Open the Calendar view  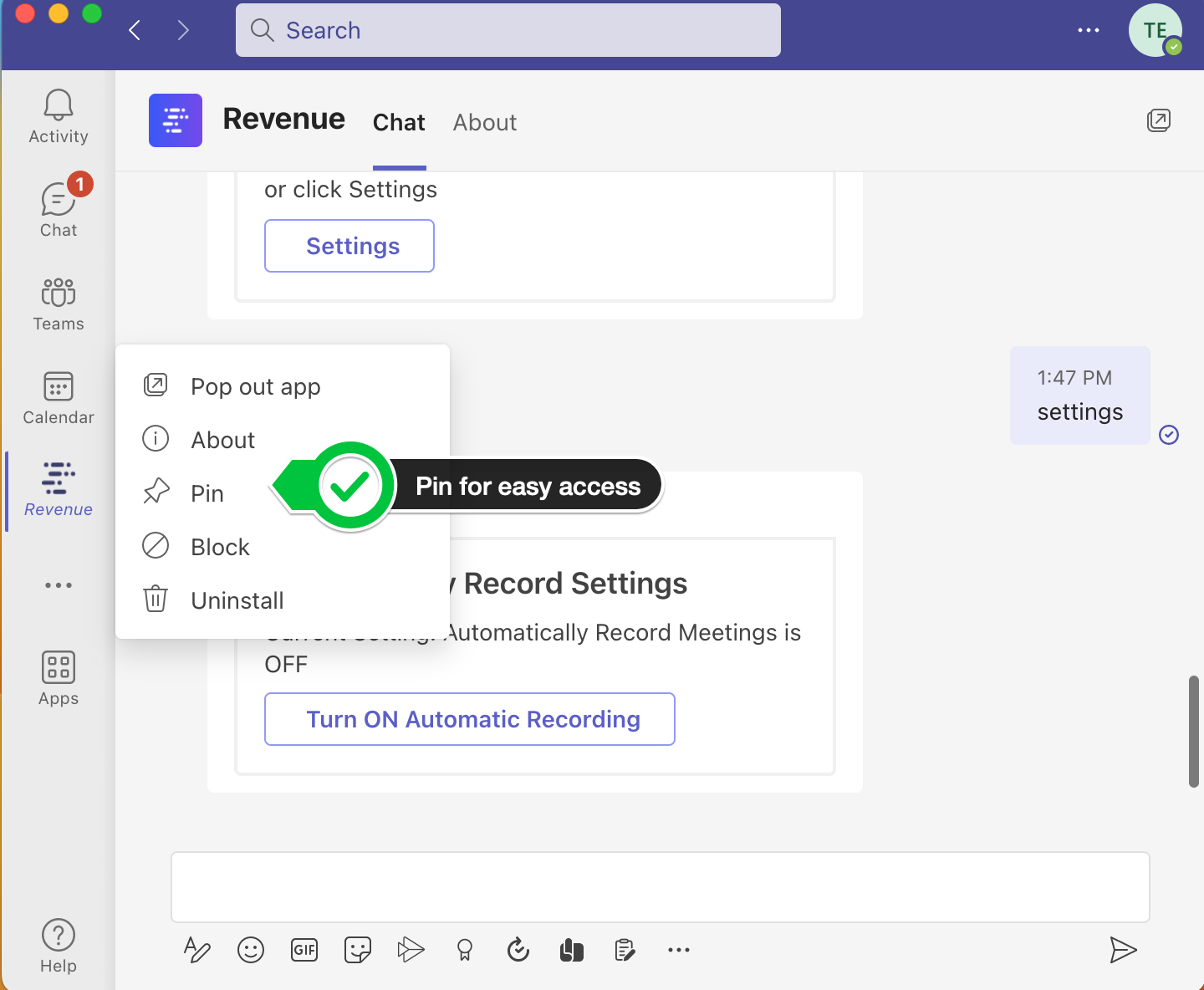(58, 398)
